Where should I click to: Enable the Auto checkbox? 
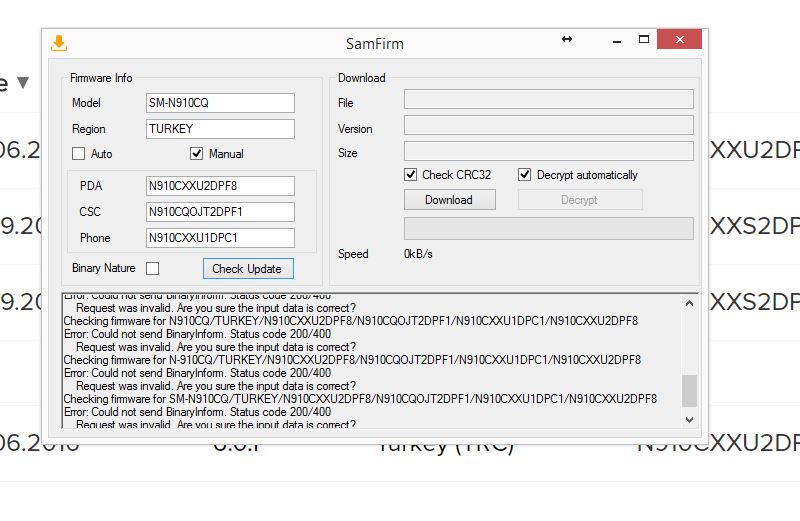(x=79, y=154)
